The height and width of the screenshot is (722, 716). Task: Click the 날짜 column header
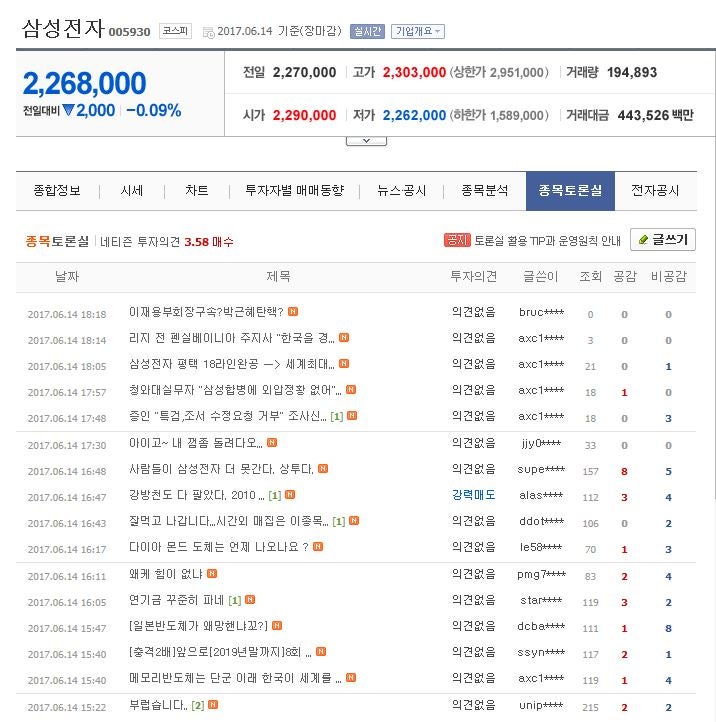(67, 276)
